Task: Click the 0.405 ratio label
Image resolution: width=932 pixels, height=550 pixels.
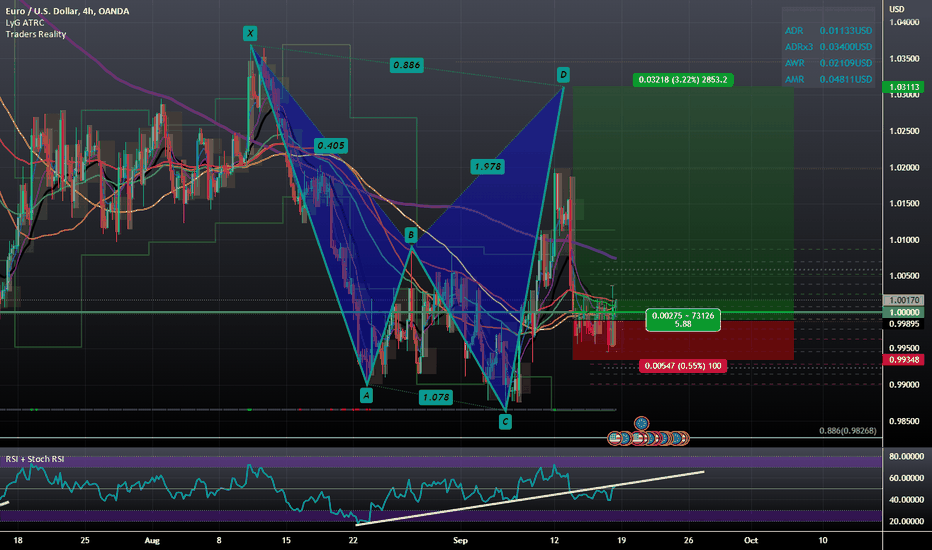Action: (330, 145)
